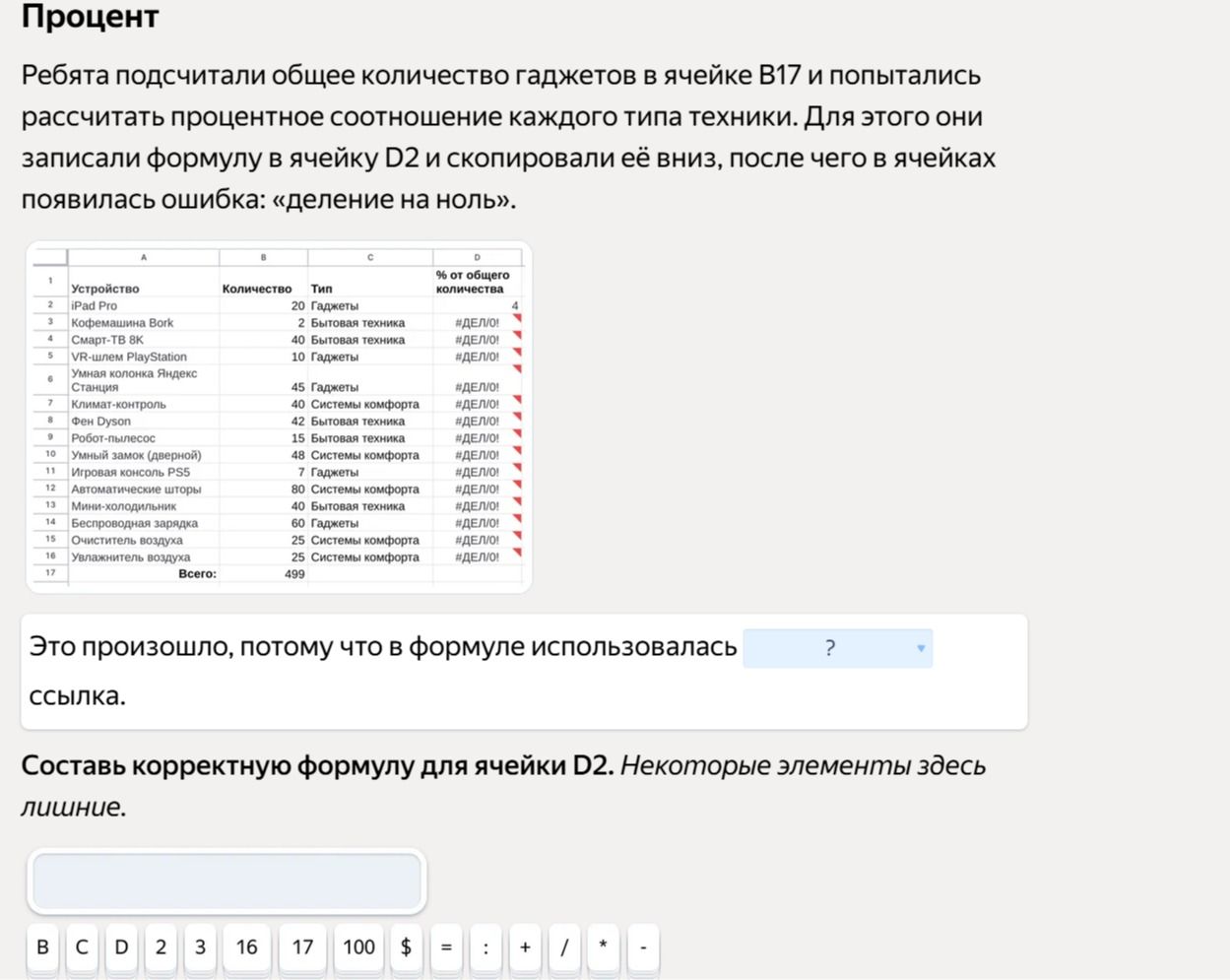Add the minus sign tile

[643, 947]
